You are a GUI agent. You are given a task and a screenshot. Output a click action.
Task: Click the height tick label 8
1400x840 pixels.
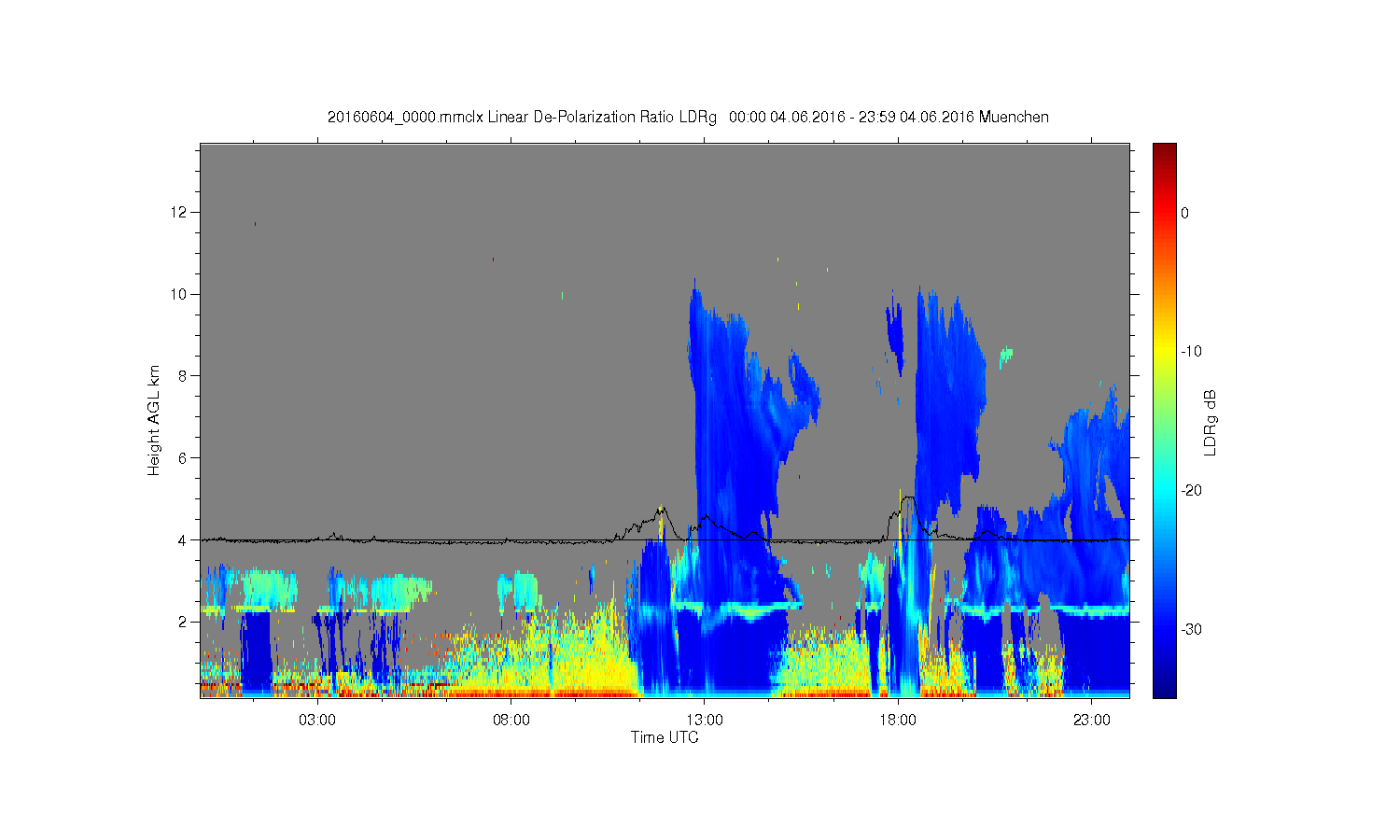tap(184, 376)
